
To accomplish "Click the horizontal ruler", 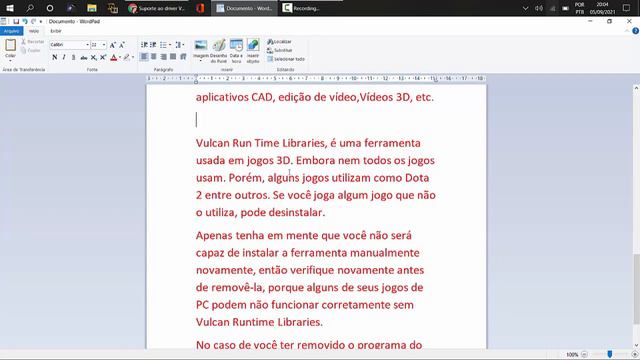I will [x=316, y=78].
